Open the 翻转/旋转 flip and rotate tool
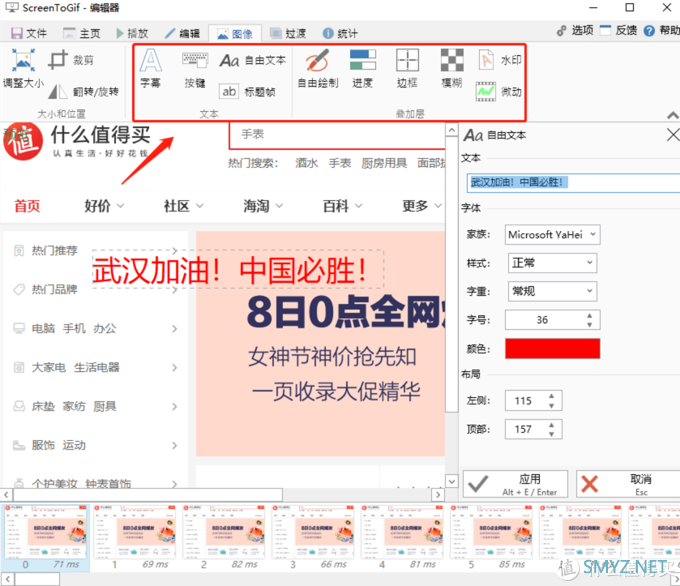This screenshot has width=680, height=586. (83, 92)
